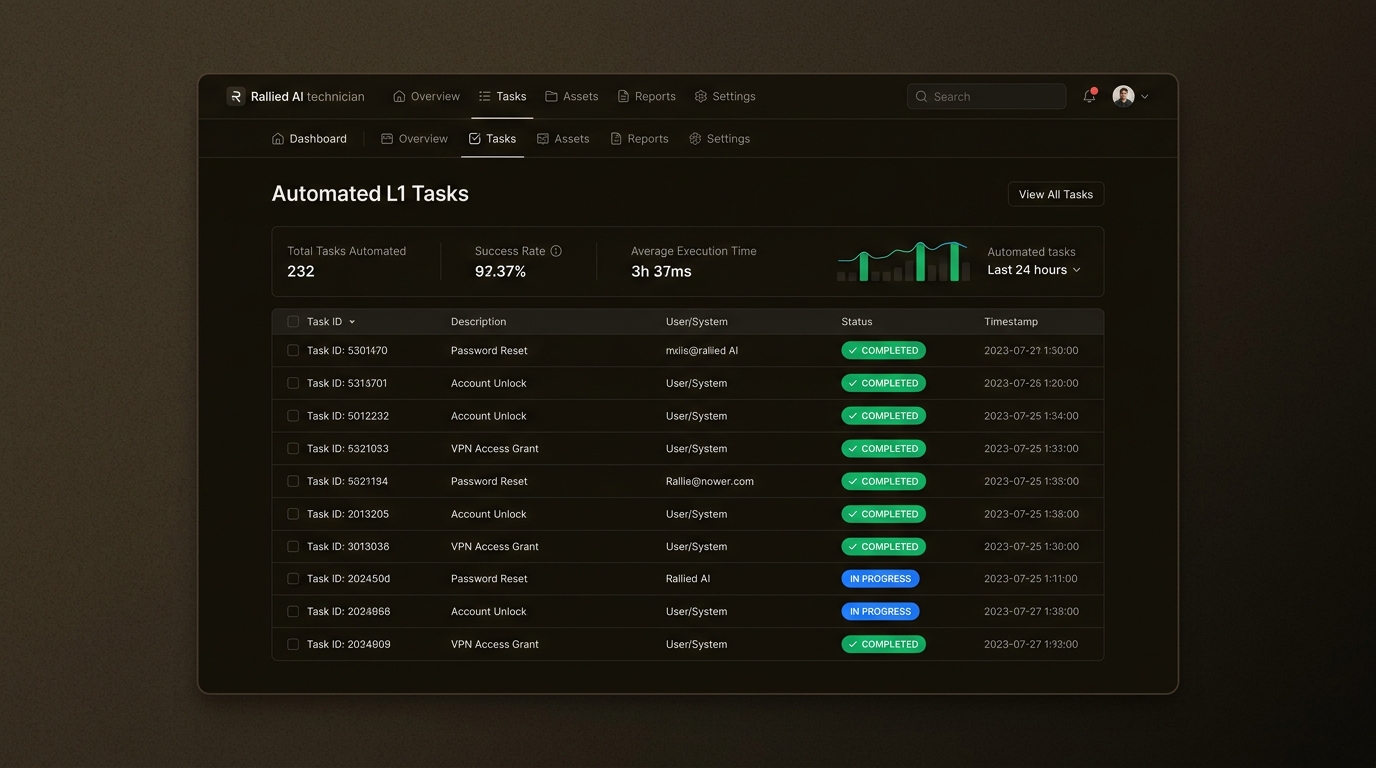
Task: Click the User/System column header
Action: 697,322
